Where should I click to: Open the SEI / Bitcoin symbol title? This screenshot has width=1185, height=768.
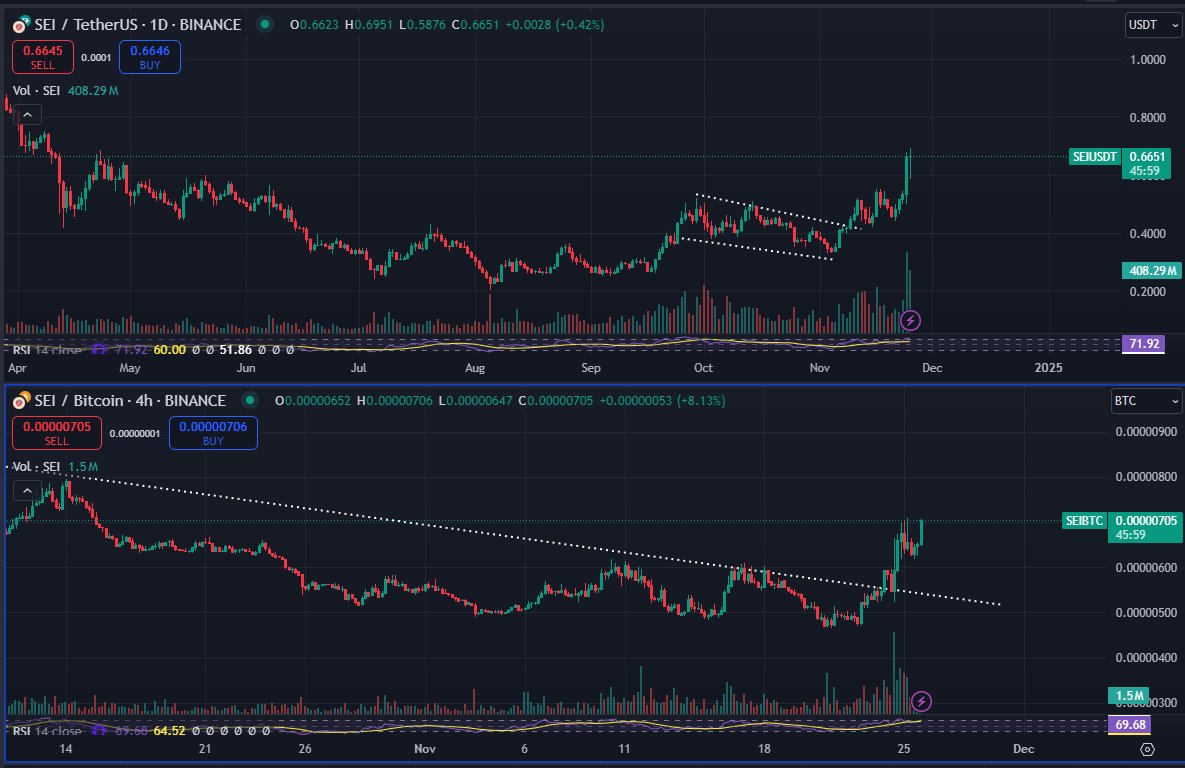[130, 400]
